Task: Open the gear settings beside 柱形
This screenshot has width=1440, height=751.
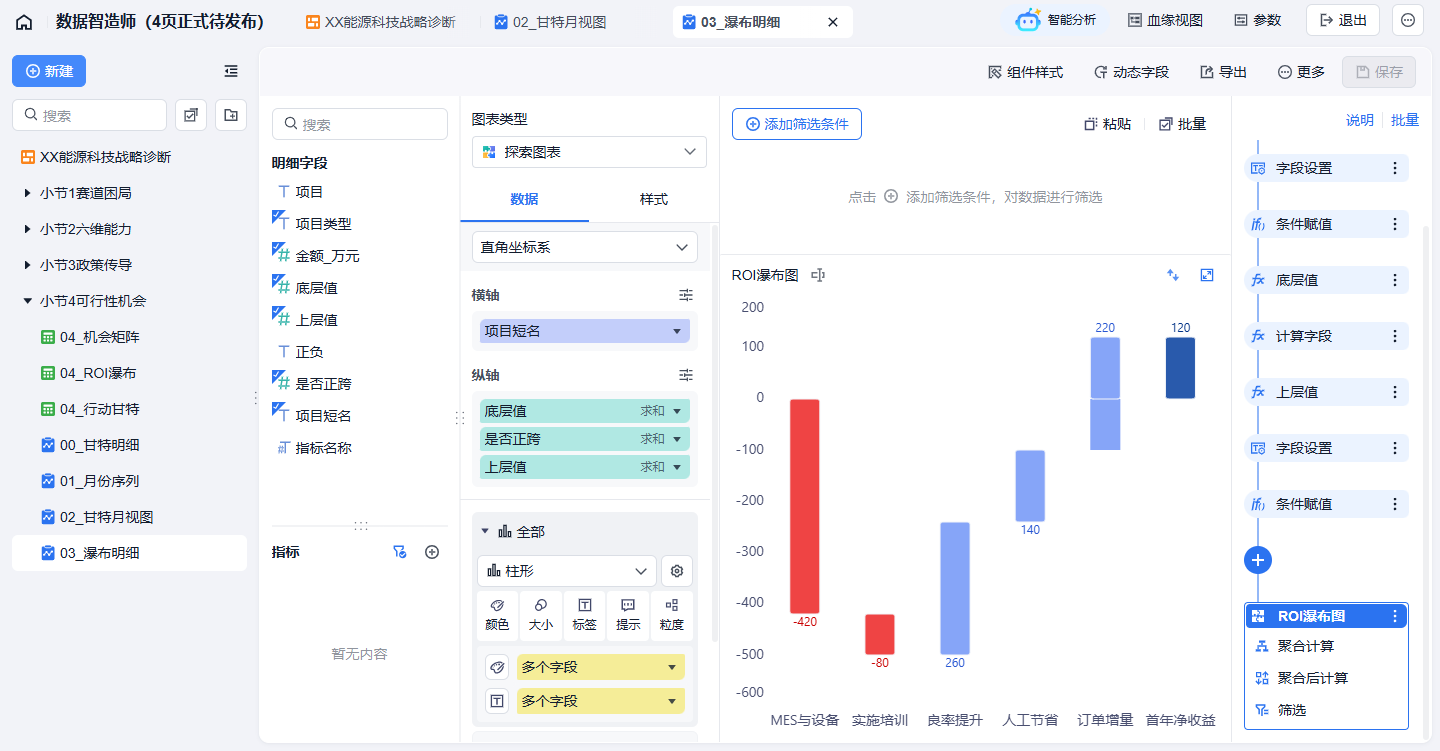Action: [677, 571]
